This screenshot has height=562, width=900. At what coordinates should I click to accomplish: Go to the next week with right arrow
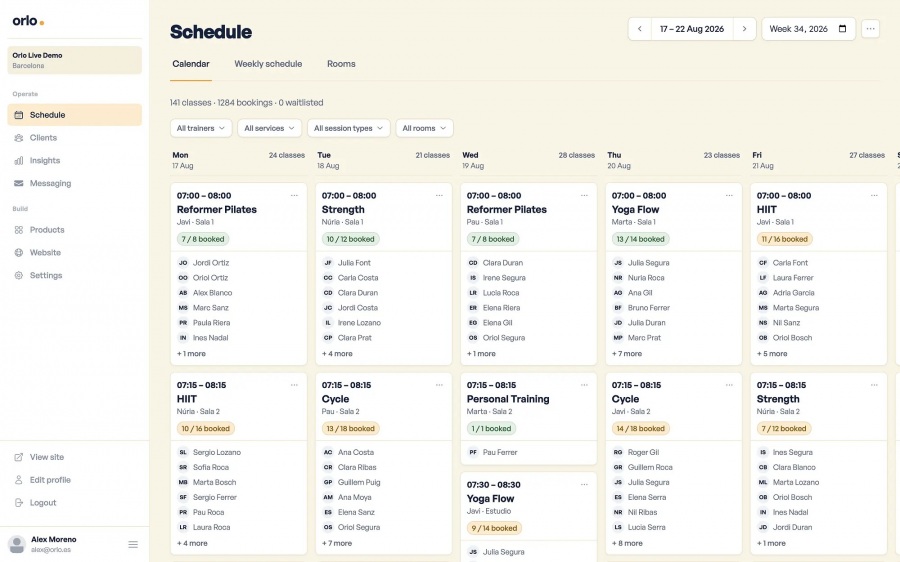click(744, 29)
